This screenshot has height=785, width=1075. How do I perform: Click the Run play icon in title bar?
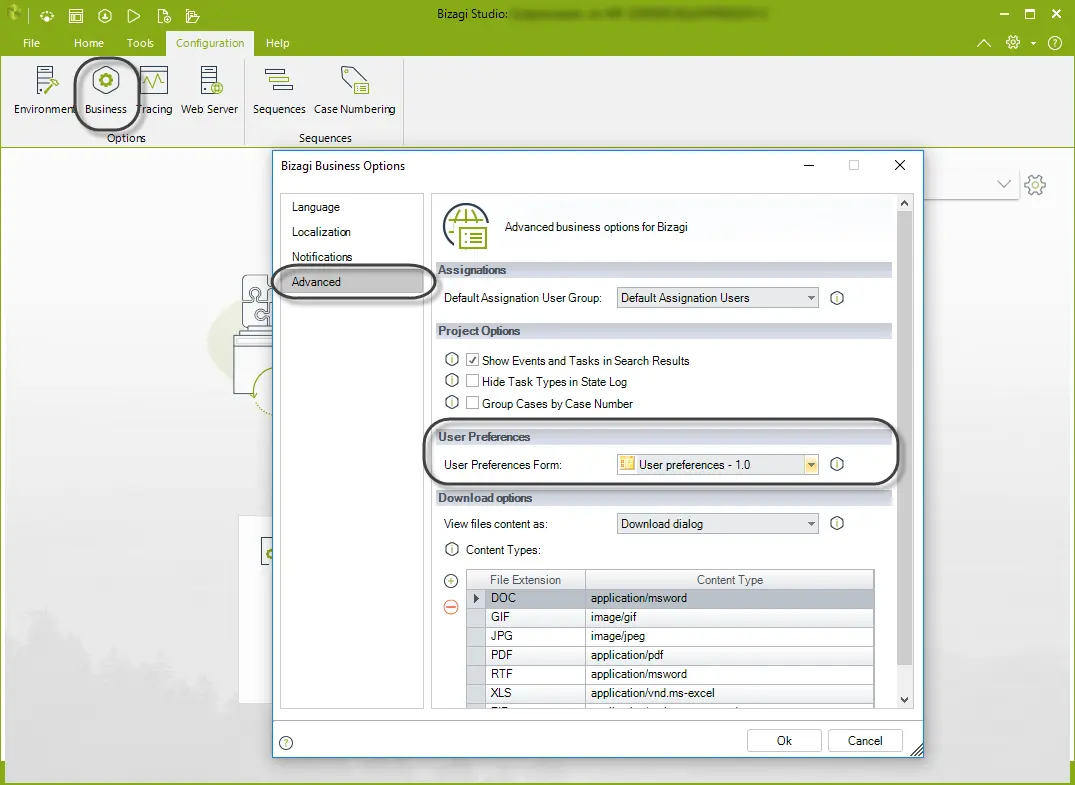coord(134,15)
